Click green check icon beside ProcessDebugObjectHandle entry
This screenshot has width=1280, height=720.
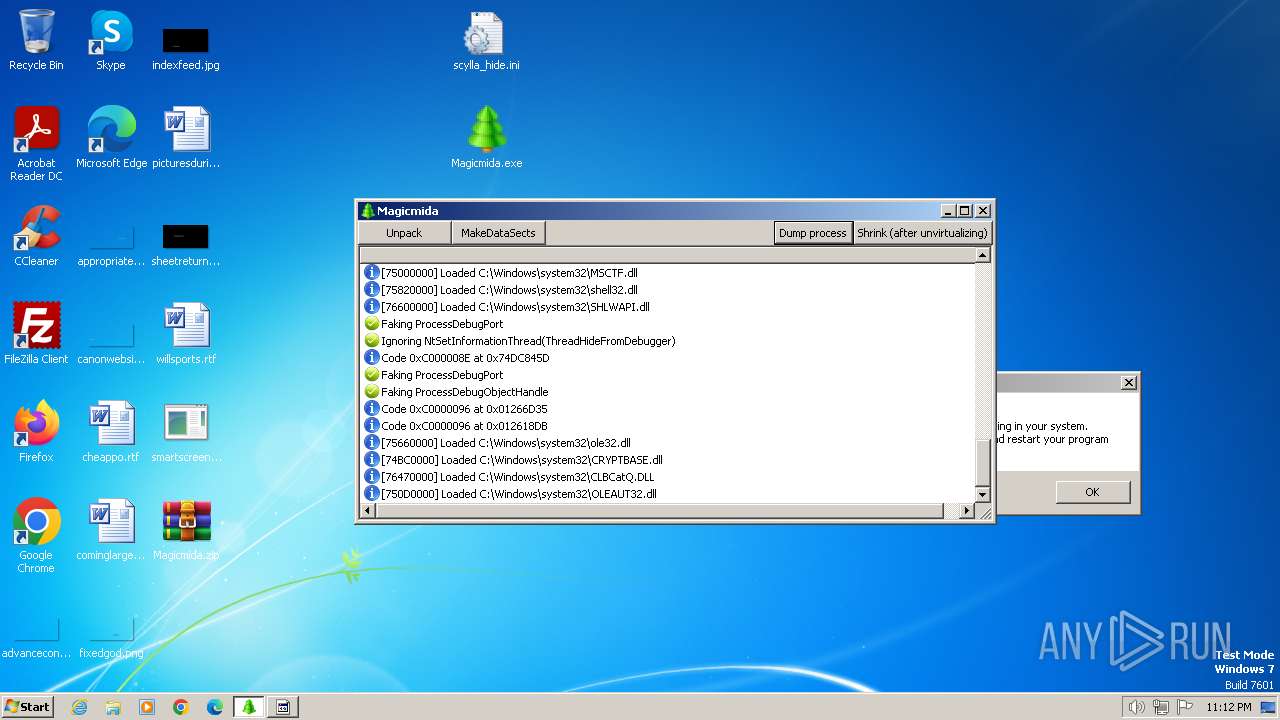click(372, 391)
